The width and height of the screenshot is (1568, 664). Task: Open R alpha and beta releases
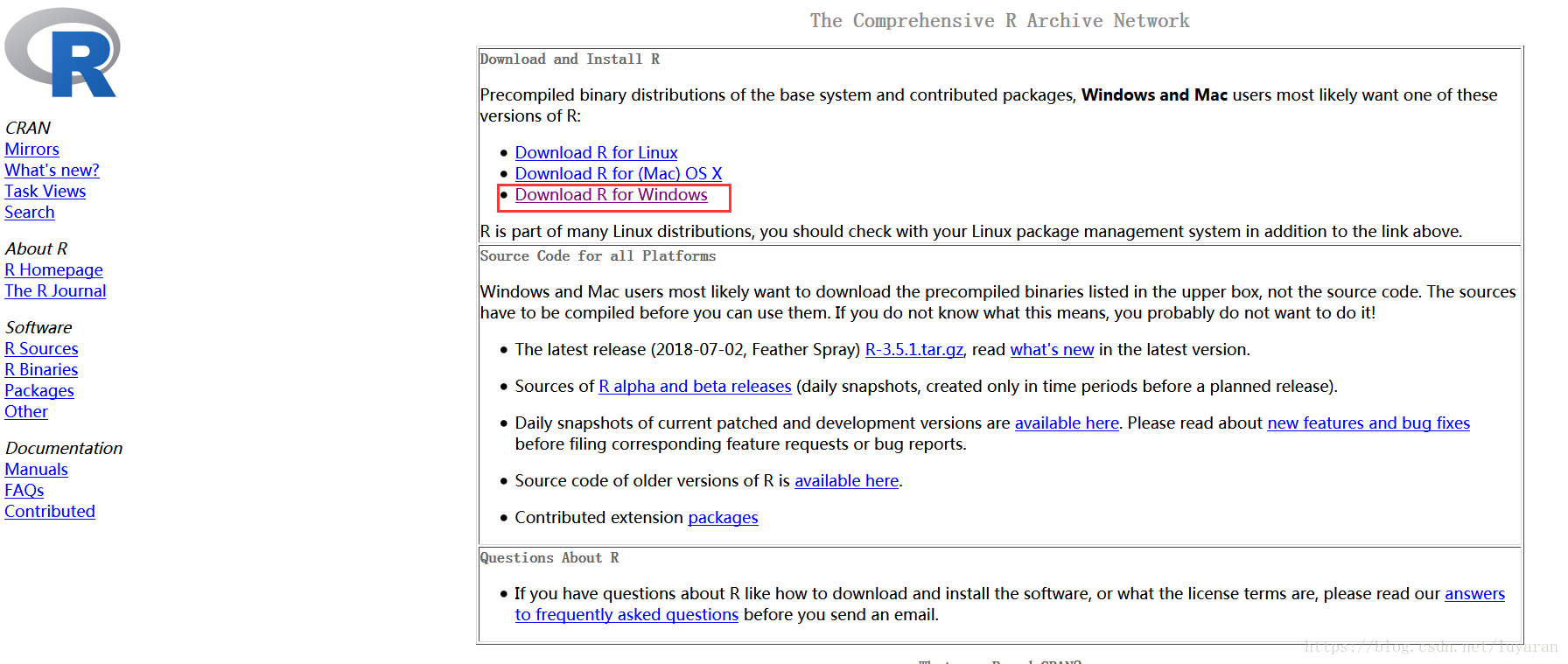[x=695, y=387]
